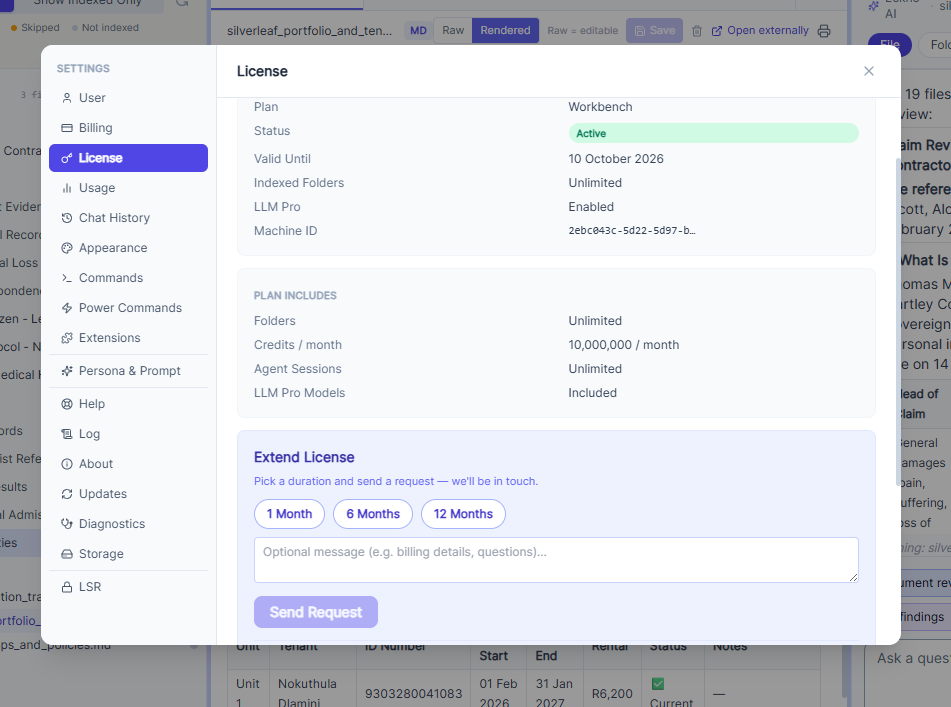Click the optional message text box
Screen dimensions: 951x707
[x=556, y=560]
